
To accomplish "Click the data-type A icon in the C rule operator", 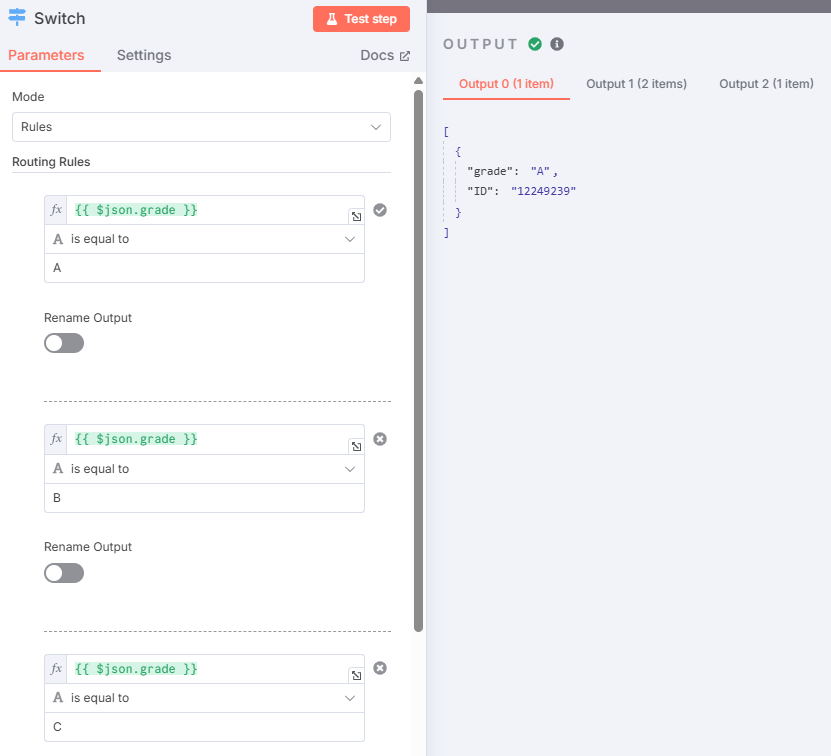I will [58, 698].
